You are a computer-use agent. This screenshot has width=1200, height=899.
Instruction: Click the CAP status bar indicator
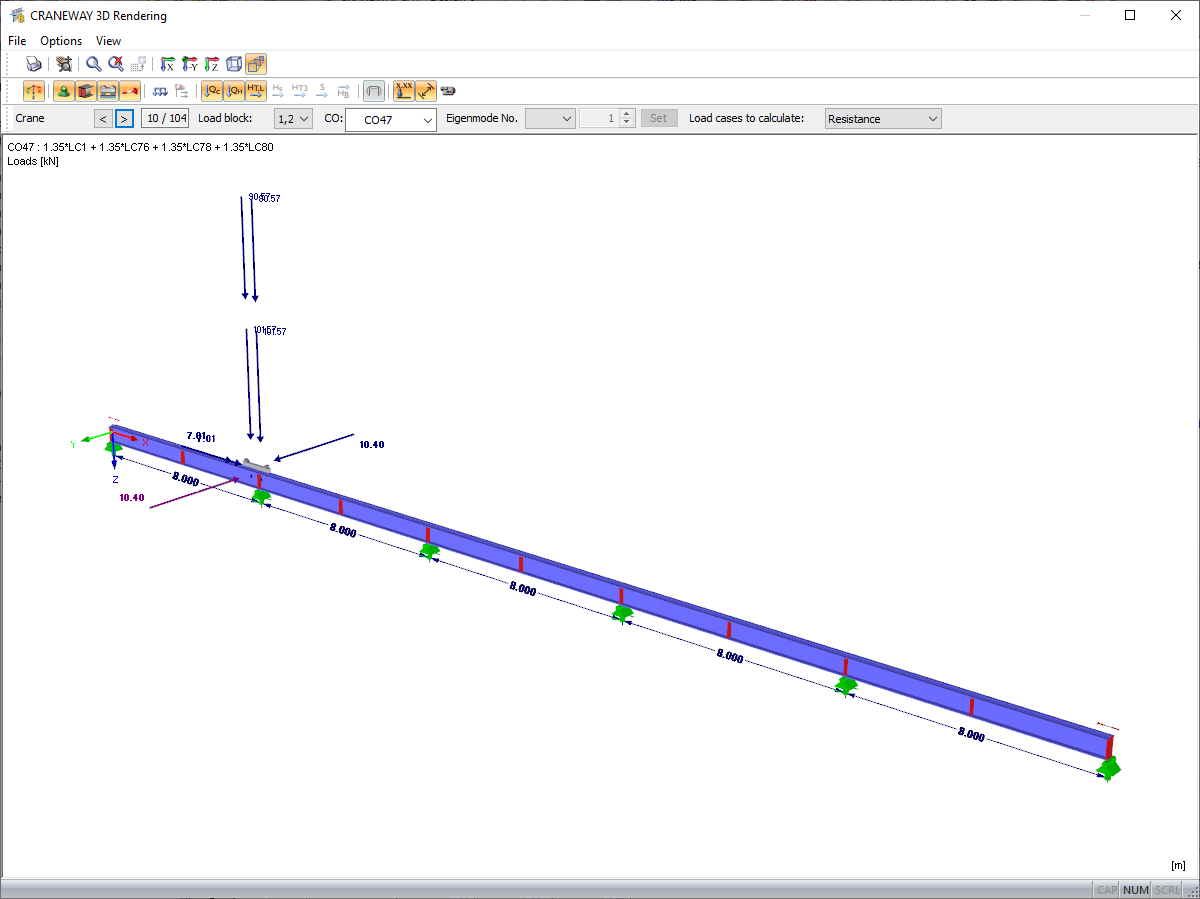coord(1107,890)
